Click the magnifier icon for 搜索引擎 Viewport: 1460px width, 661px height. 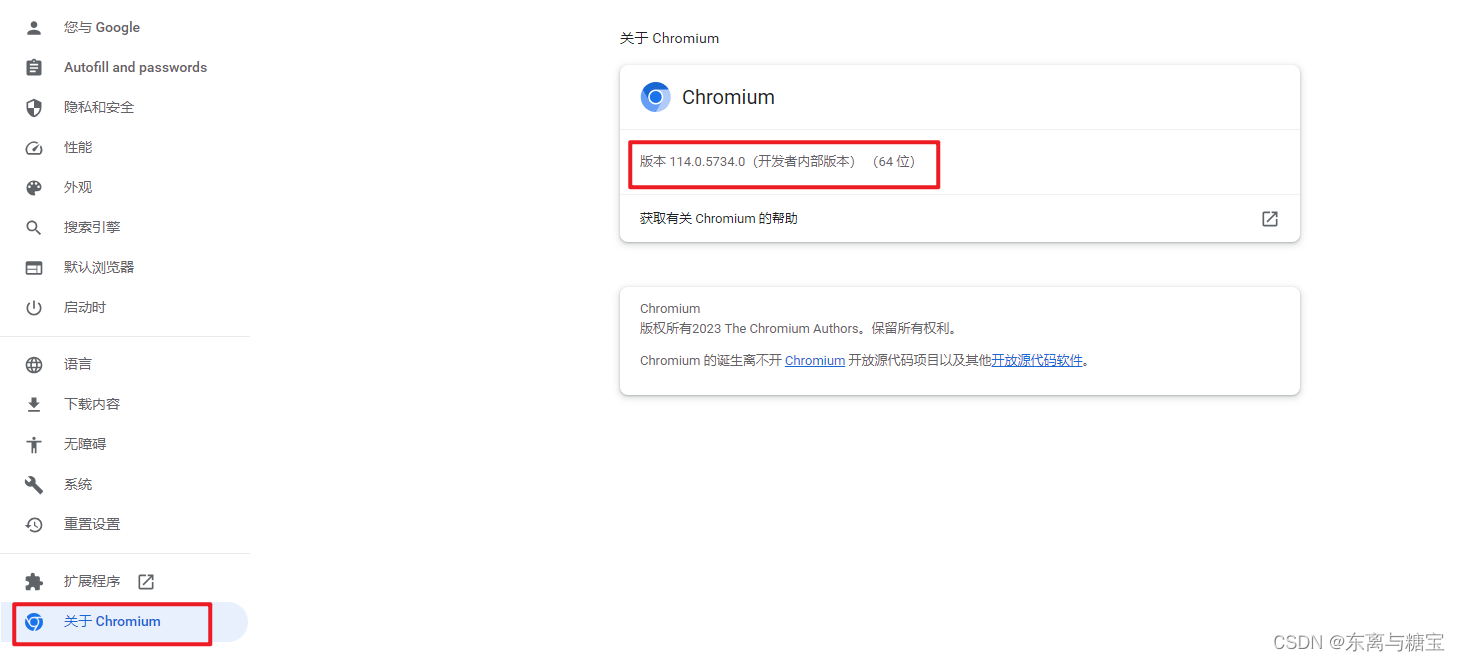pos(34,227)
